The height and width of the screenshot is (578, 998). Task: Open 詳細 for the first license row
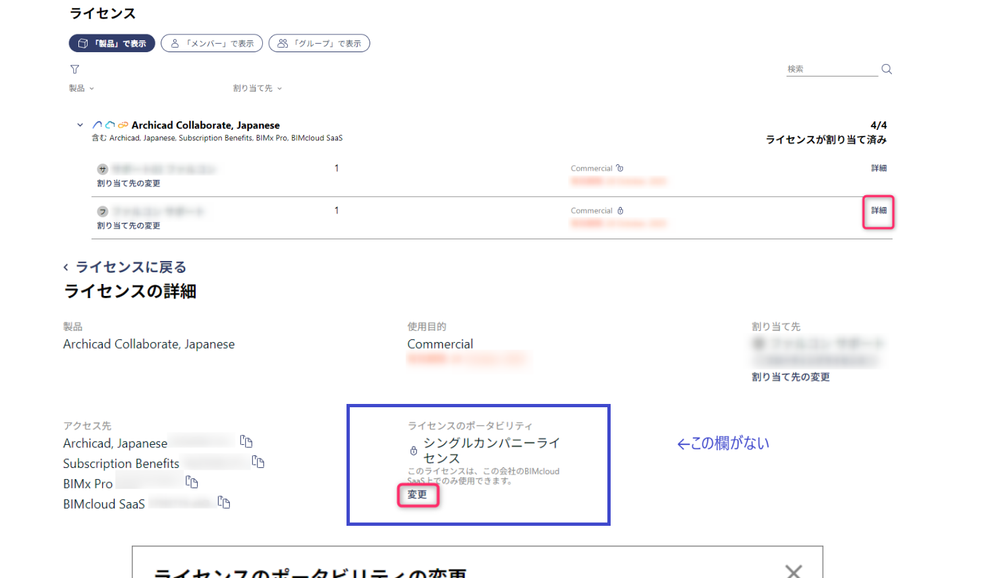point(879,168)
